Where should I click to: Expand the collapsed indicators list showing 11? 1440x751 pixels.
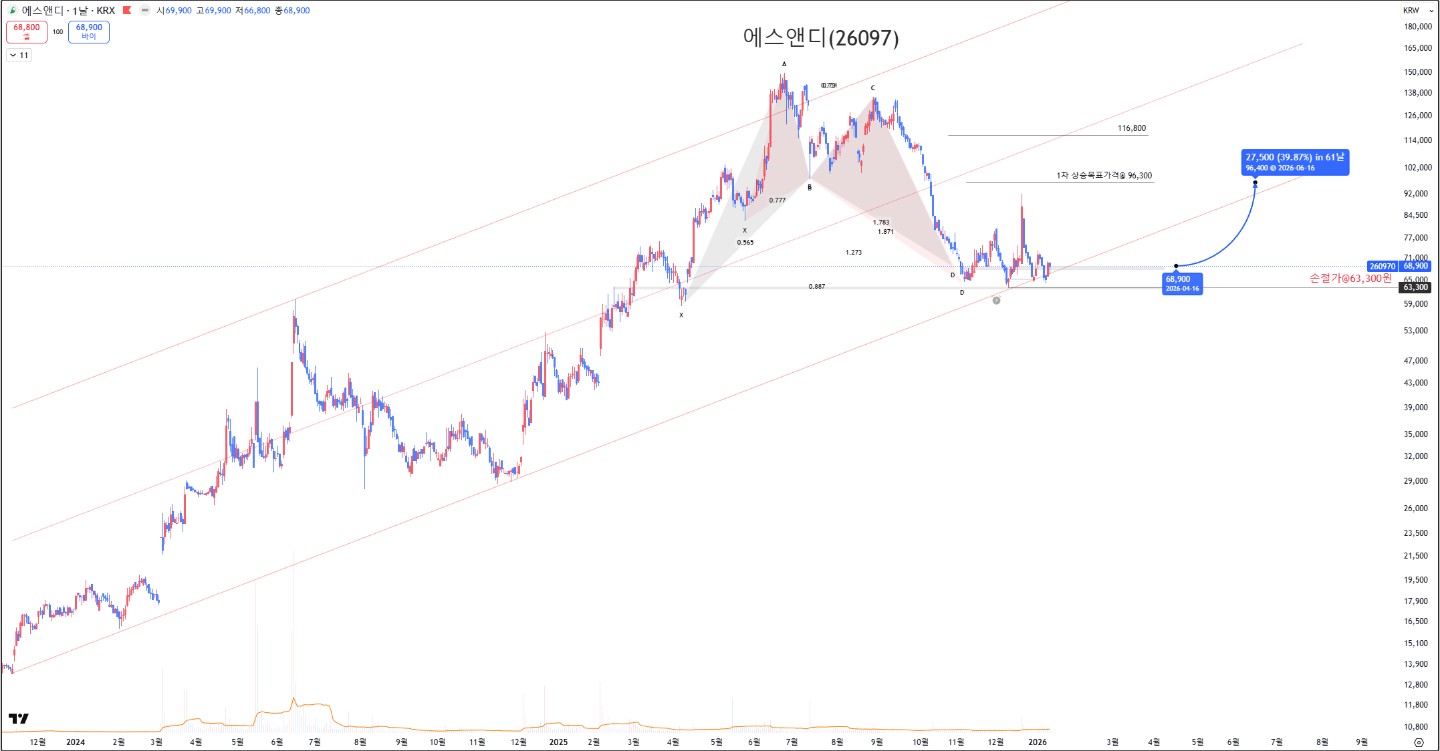pos(19,55)
